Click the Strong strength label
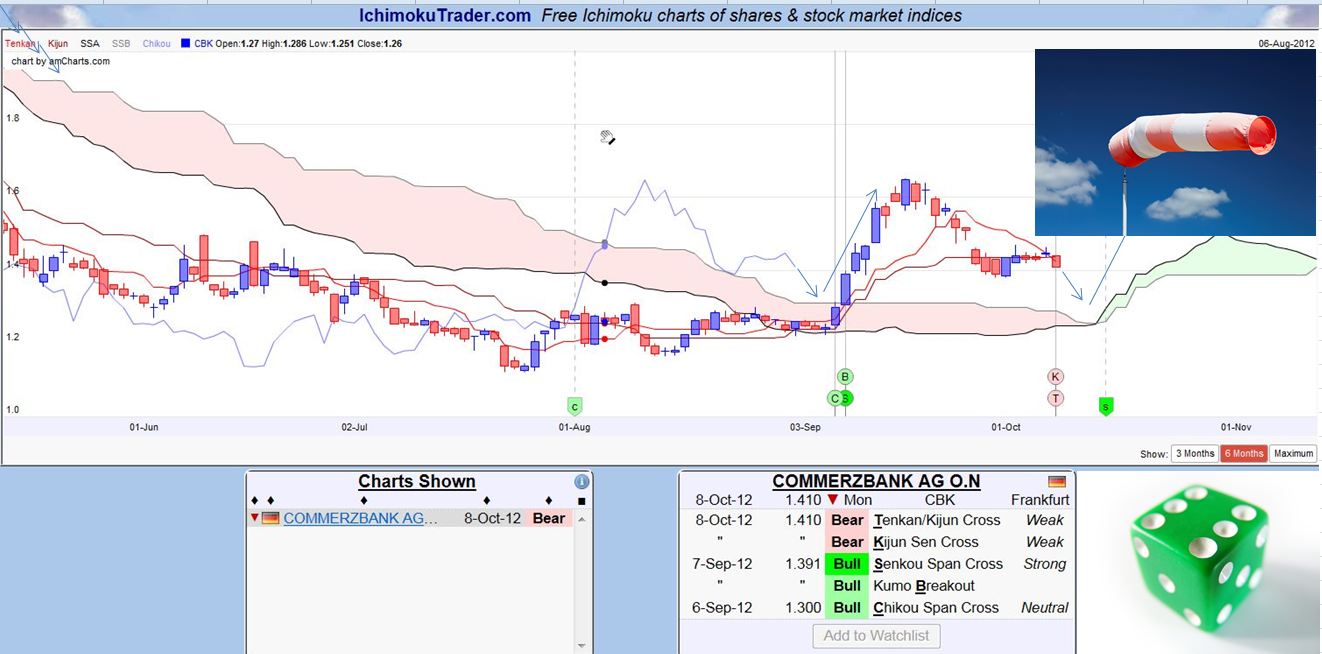This screenshot has width=1322, height=654. tap(1045, 564)
